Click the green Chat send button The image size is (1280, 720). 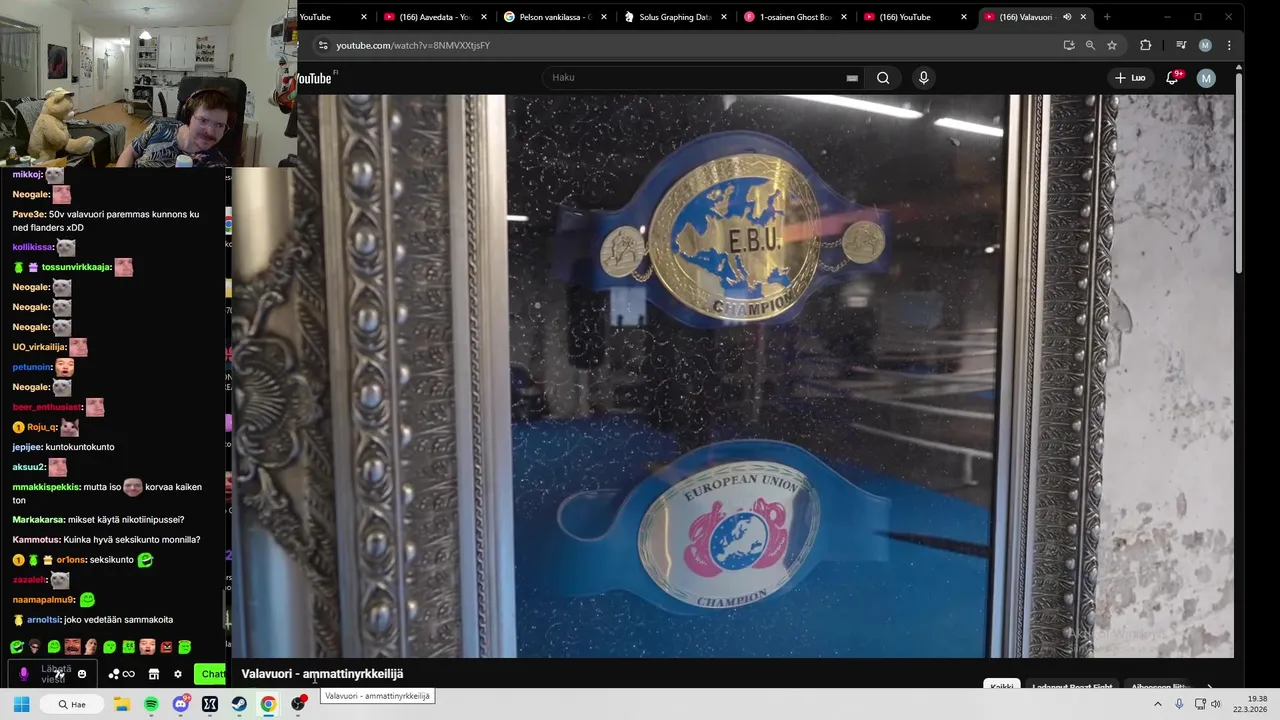[210, 674]
